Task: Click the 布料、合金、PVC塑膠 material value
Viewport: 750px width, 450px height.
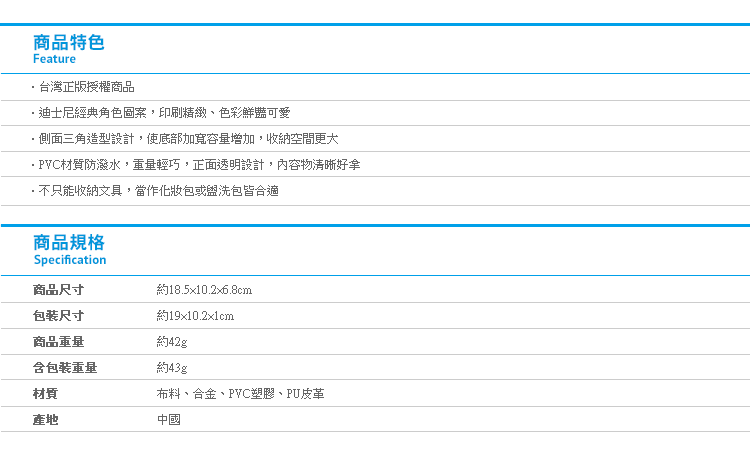Action: pyautogui.click(x=240, y=394)
